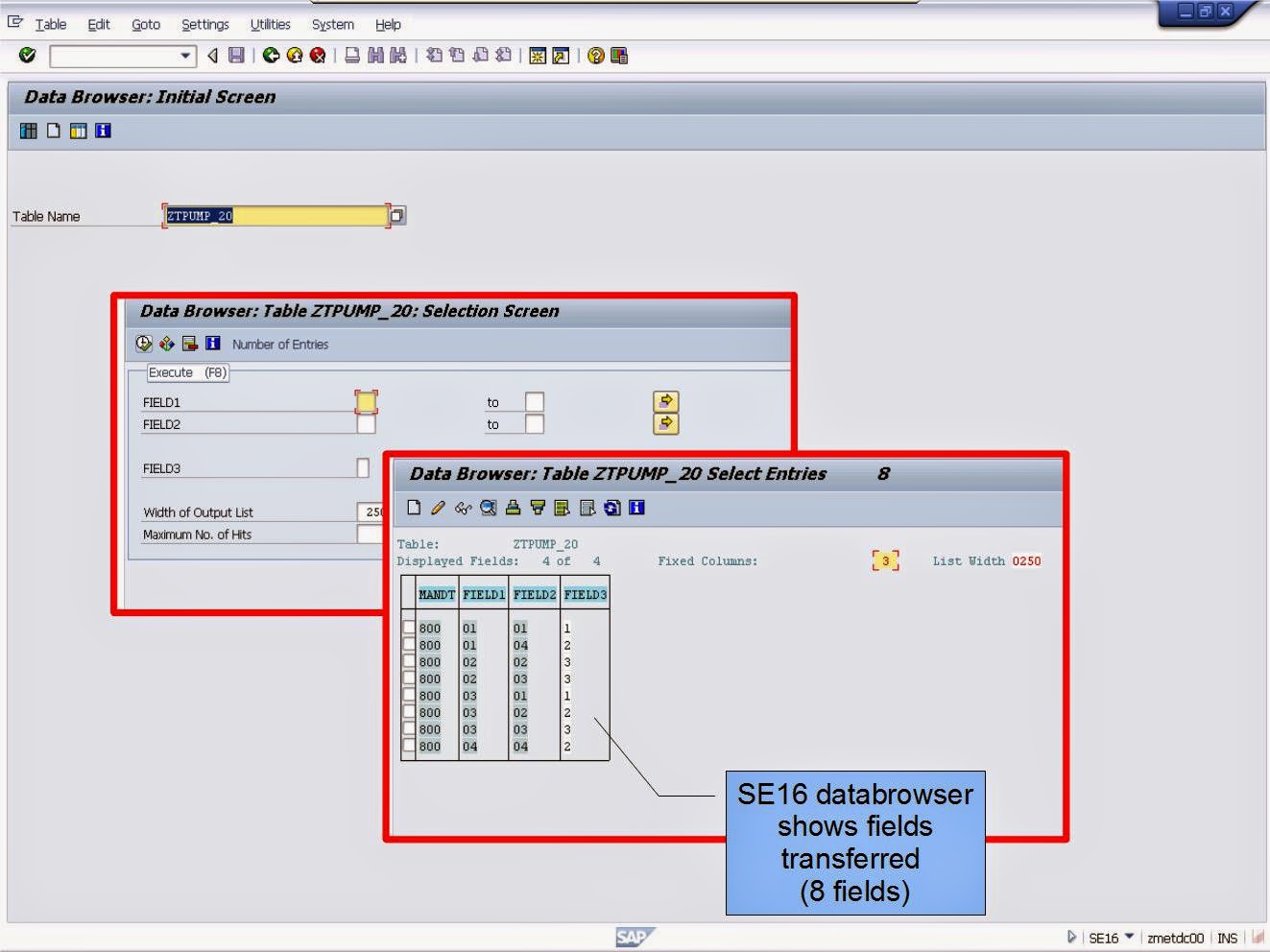1270x952 pixels.
Task: Click the Create new entry document icon
Action: tap(415, 509)
